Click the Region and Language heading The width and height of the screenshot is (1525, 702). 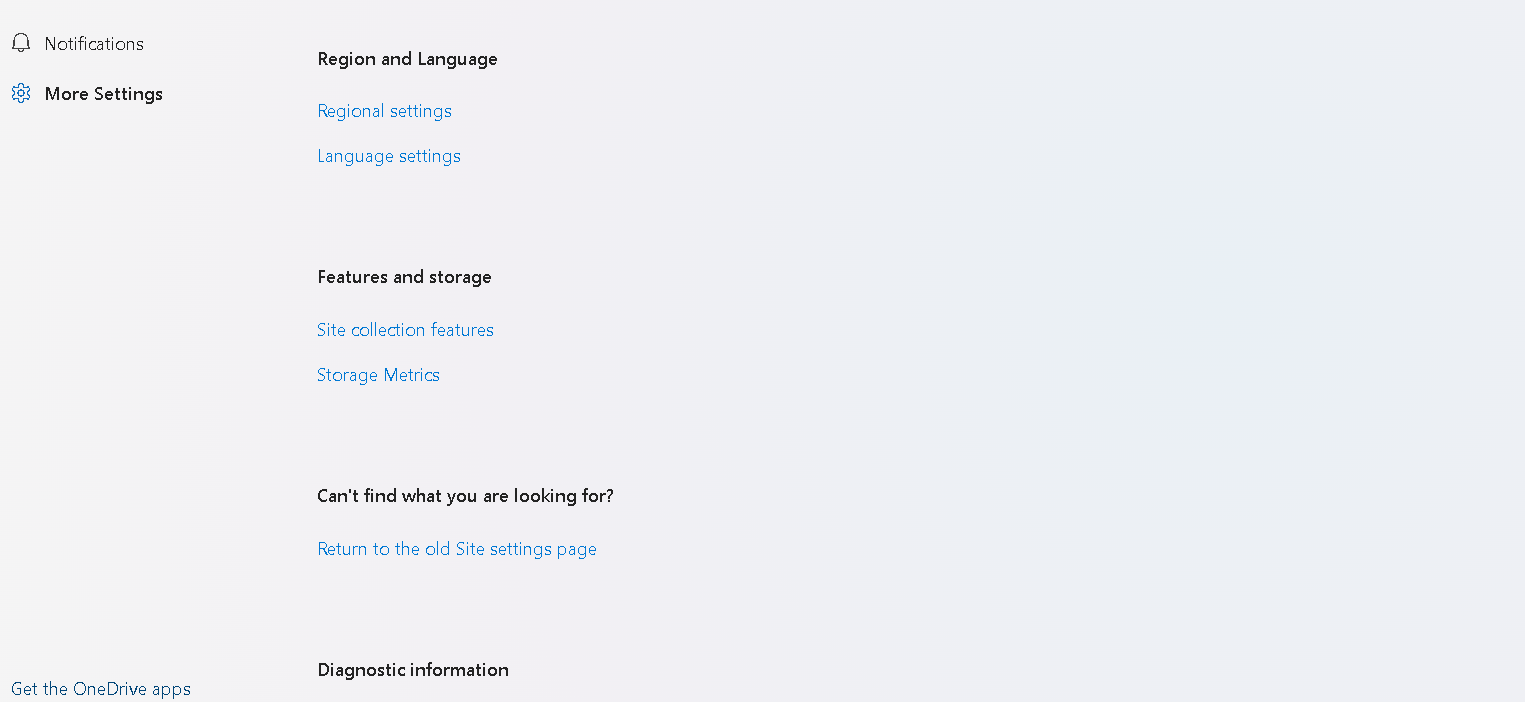click(x=407, y=59)
